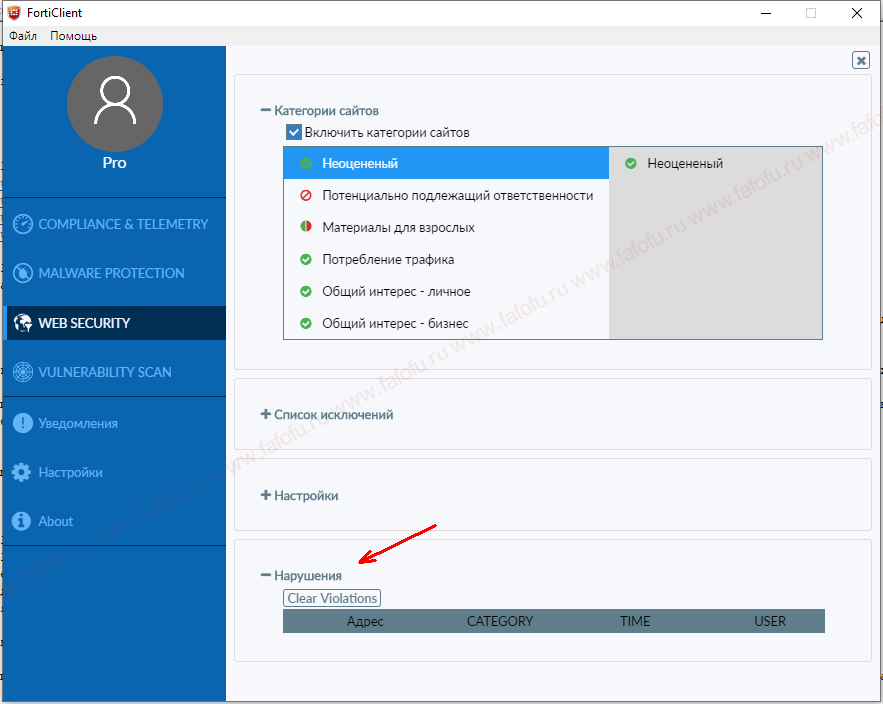Select Потребление трафика category

point(446,259)
